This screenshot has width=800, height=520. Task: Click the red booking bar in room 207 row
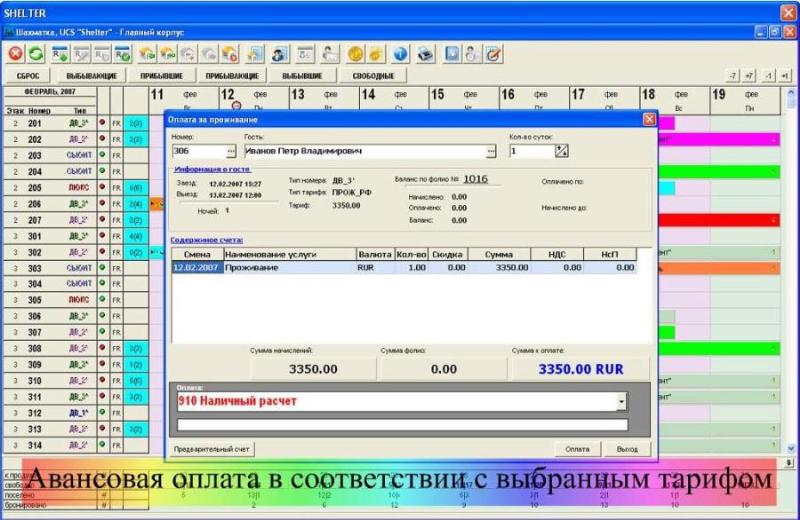point(719,220)
